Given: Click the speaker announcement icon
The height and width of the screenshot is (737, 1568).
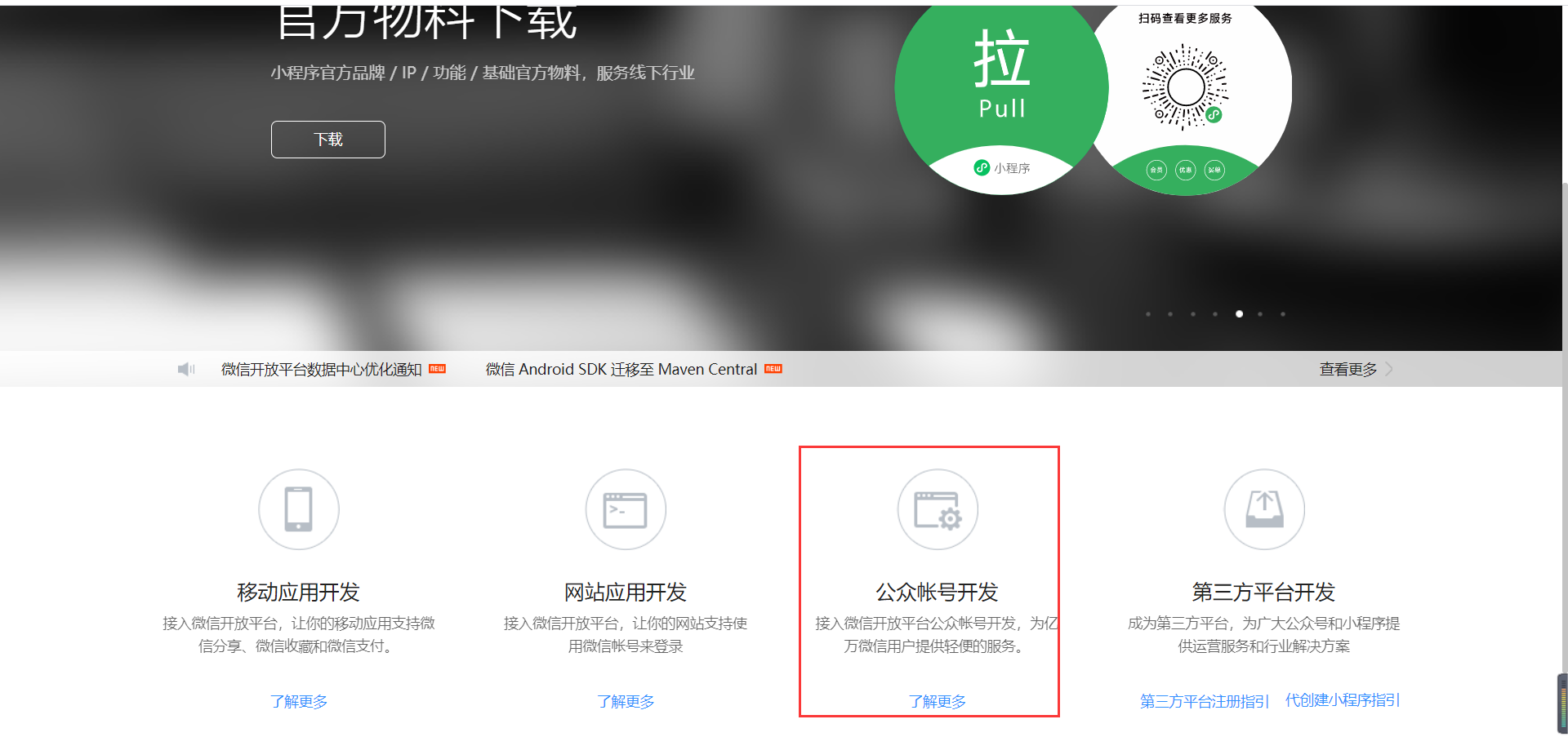Looking at the screenshot, I should pyautogui.click(x=186, y=369).
